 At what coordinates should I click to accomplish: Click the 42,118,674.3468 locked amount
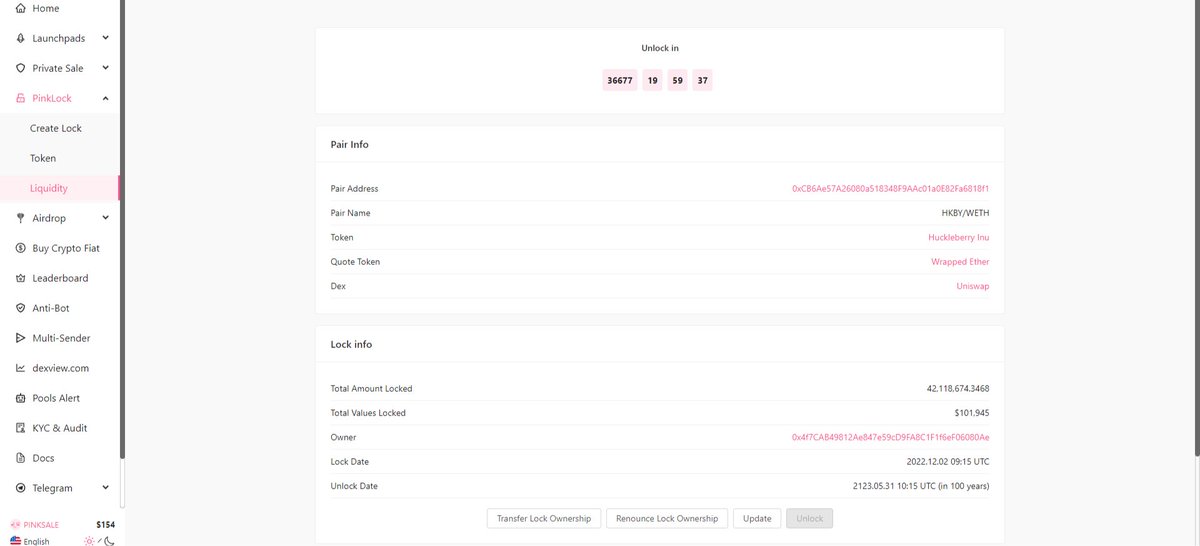pyautogui.click(x=958, y=389)
